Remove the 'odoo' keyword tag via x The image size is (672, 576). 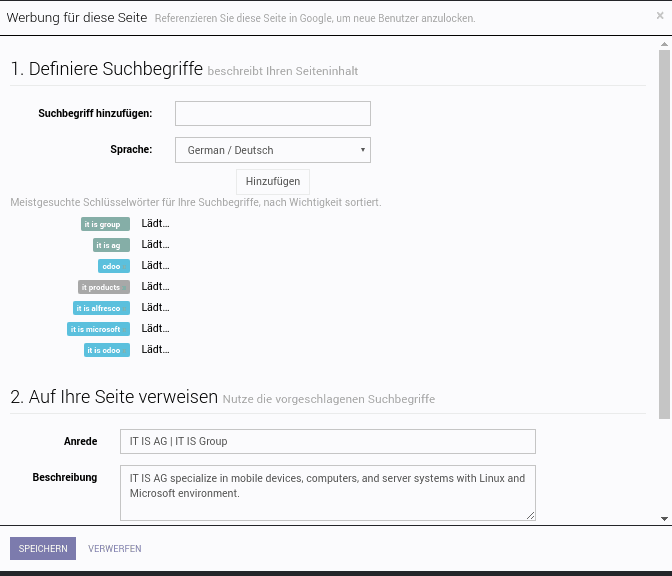coord(124,267)
